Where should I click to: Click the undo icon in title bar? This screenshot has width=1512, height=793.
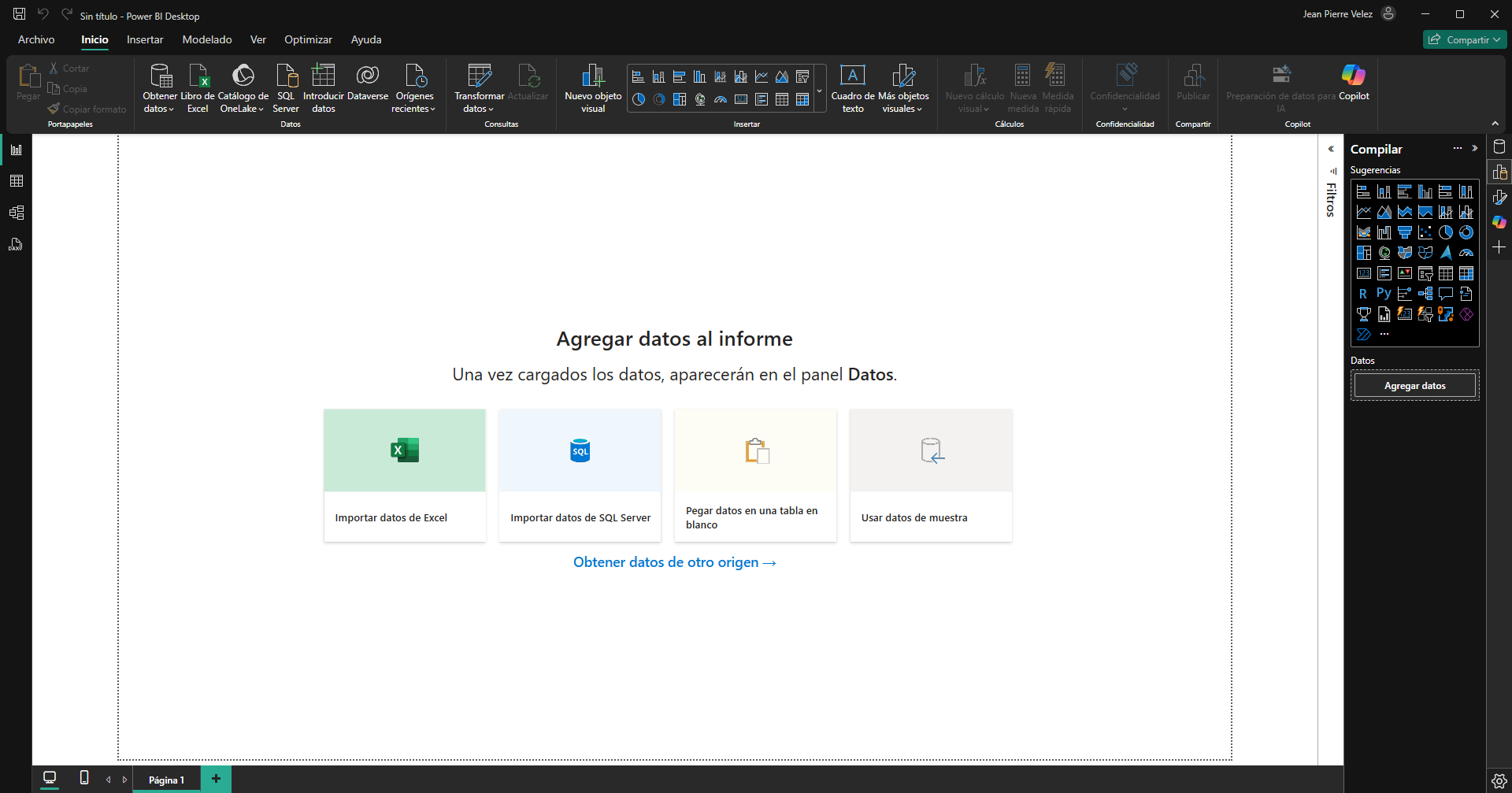43,14
